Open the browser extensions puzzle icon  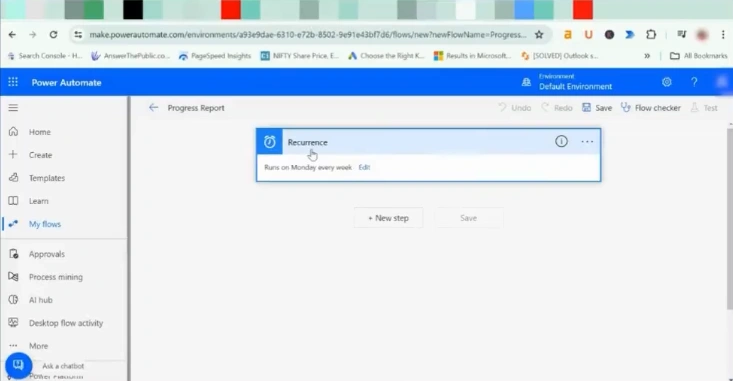pyautogui.click(x=651, y=35)
